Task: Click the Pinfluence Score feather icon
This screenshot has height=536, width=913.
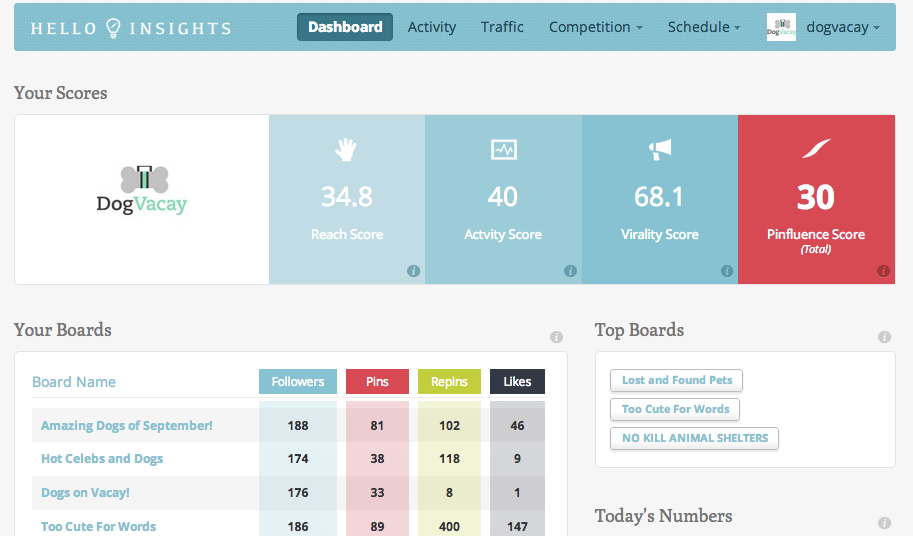Action: point(816,148)
